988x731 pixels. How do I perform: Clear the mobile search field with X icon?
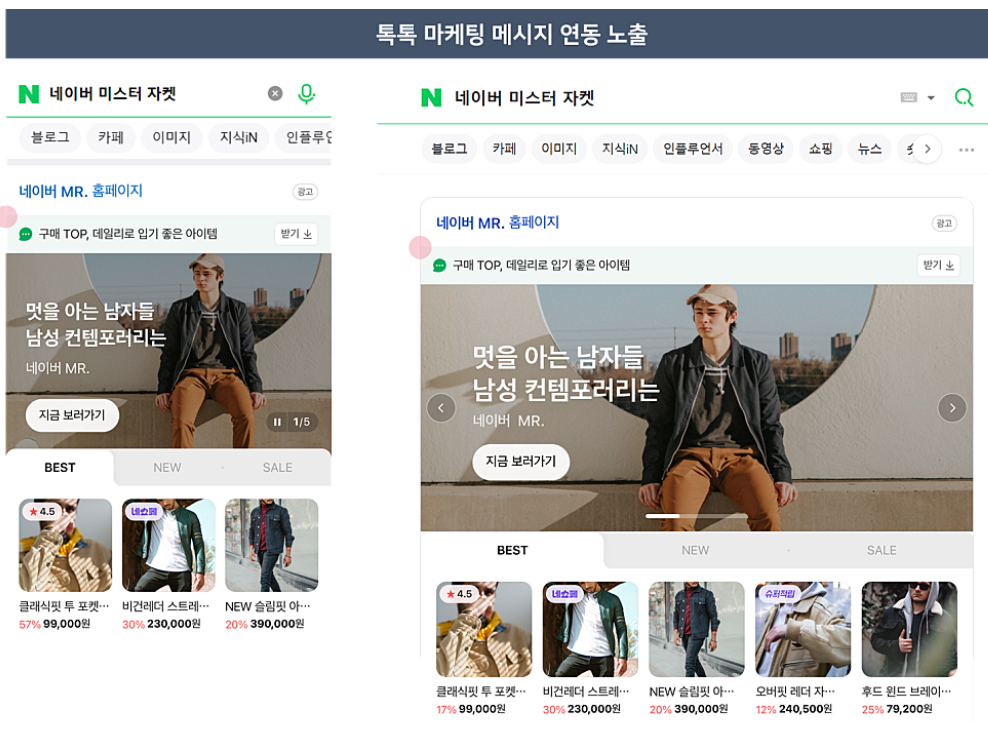click(x=275, y=93)
